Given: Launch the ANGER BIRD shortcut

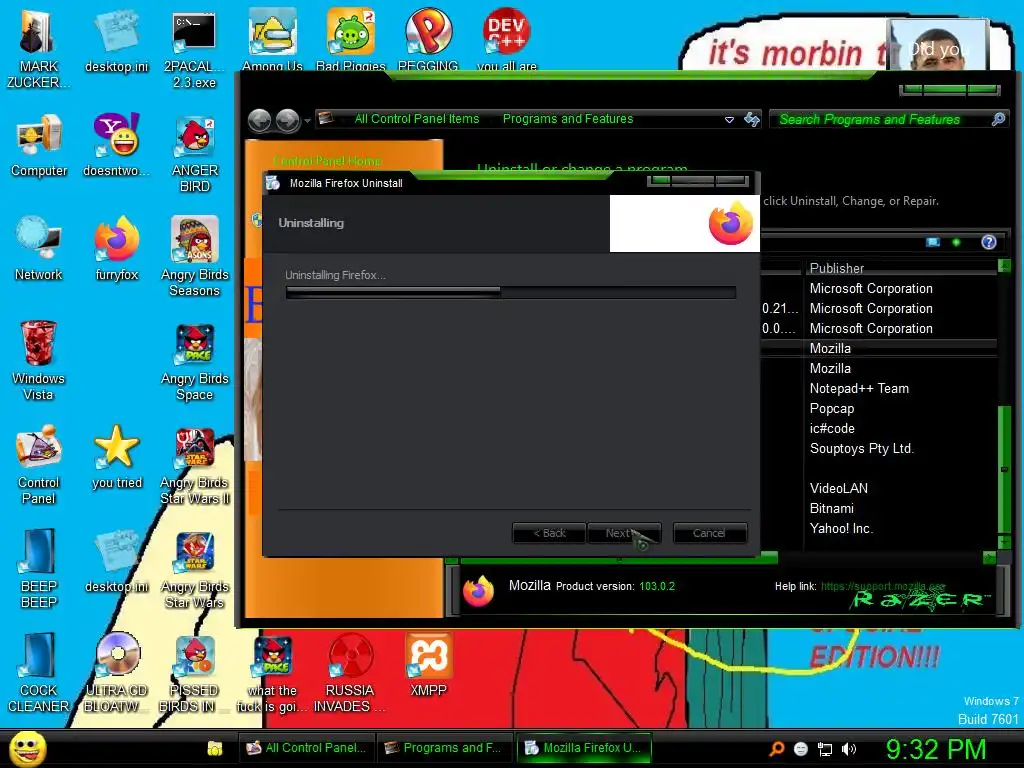Looking at the screenshot, I should pos(195,153).
